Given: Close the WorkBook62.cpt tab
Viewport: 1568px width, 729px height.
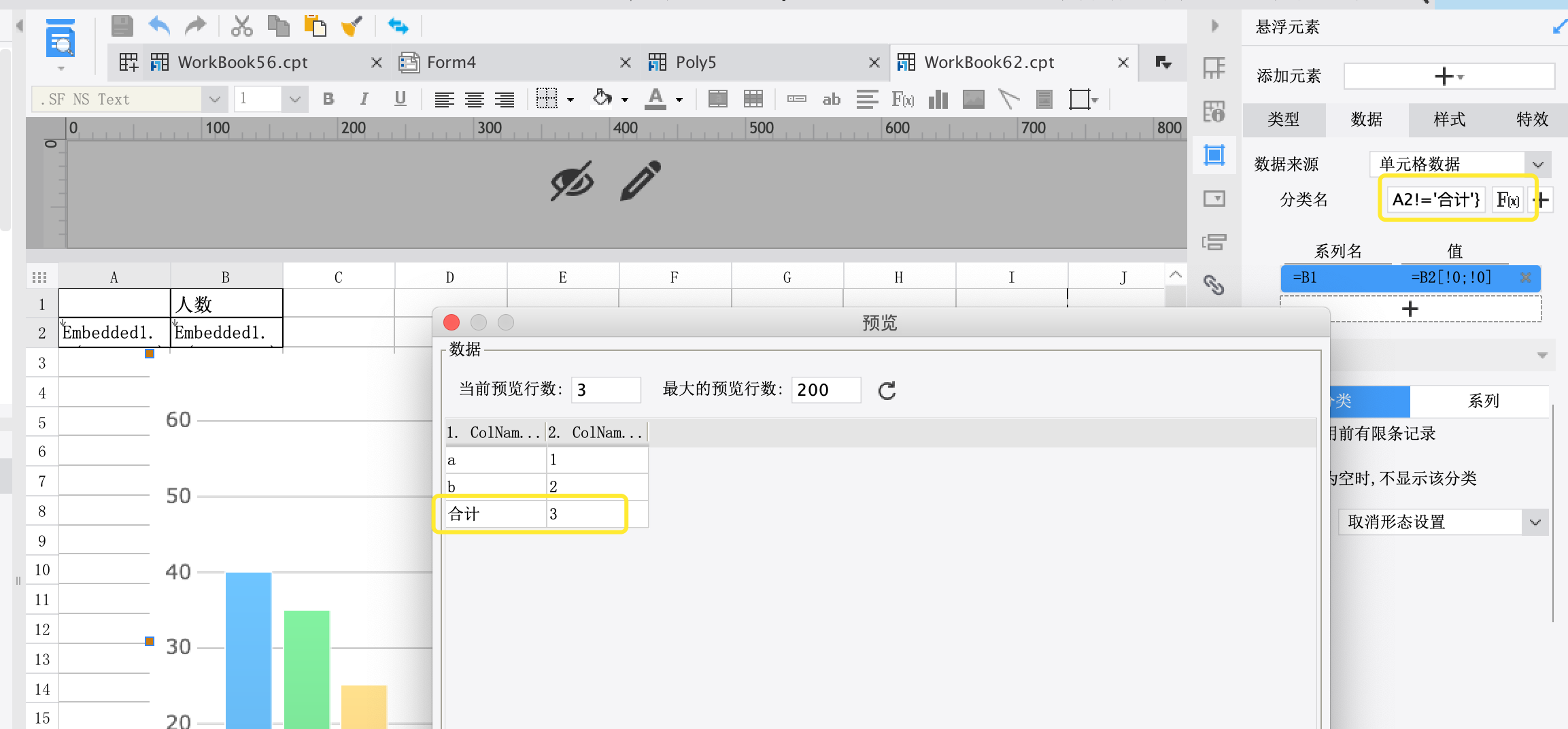Looking at the screenshot, I should point(1123,63).
